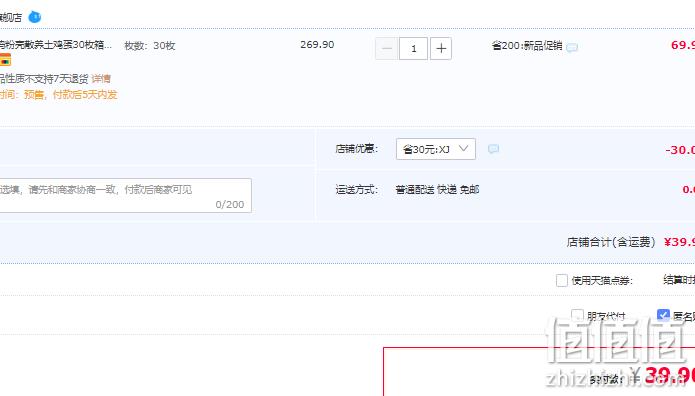
Task: Increase quantity with the plus button
Action: click(x=441, y=48)
